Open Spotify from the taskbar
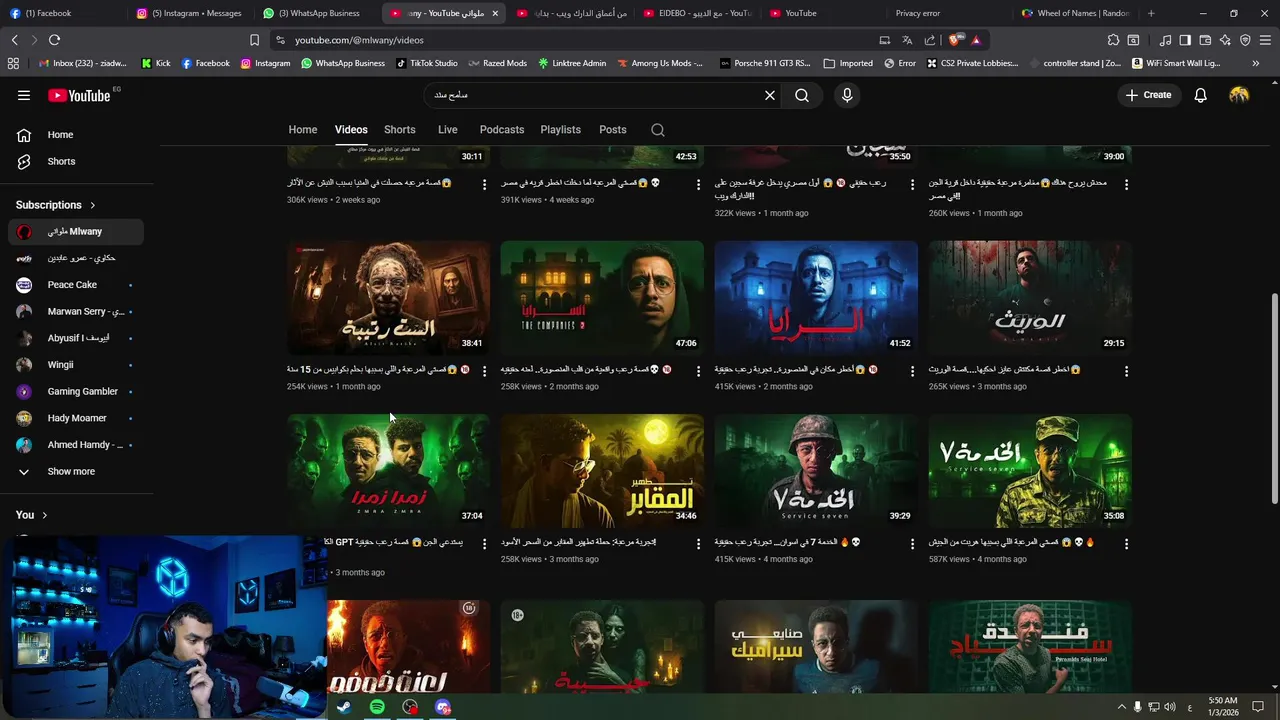This screenshot has width=1280, height=720. [x=377, y=707]
